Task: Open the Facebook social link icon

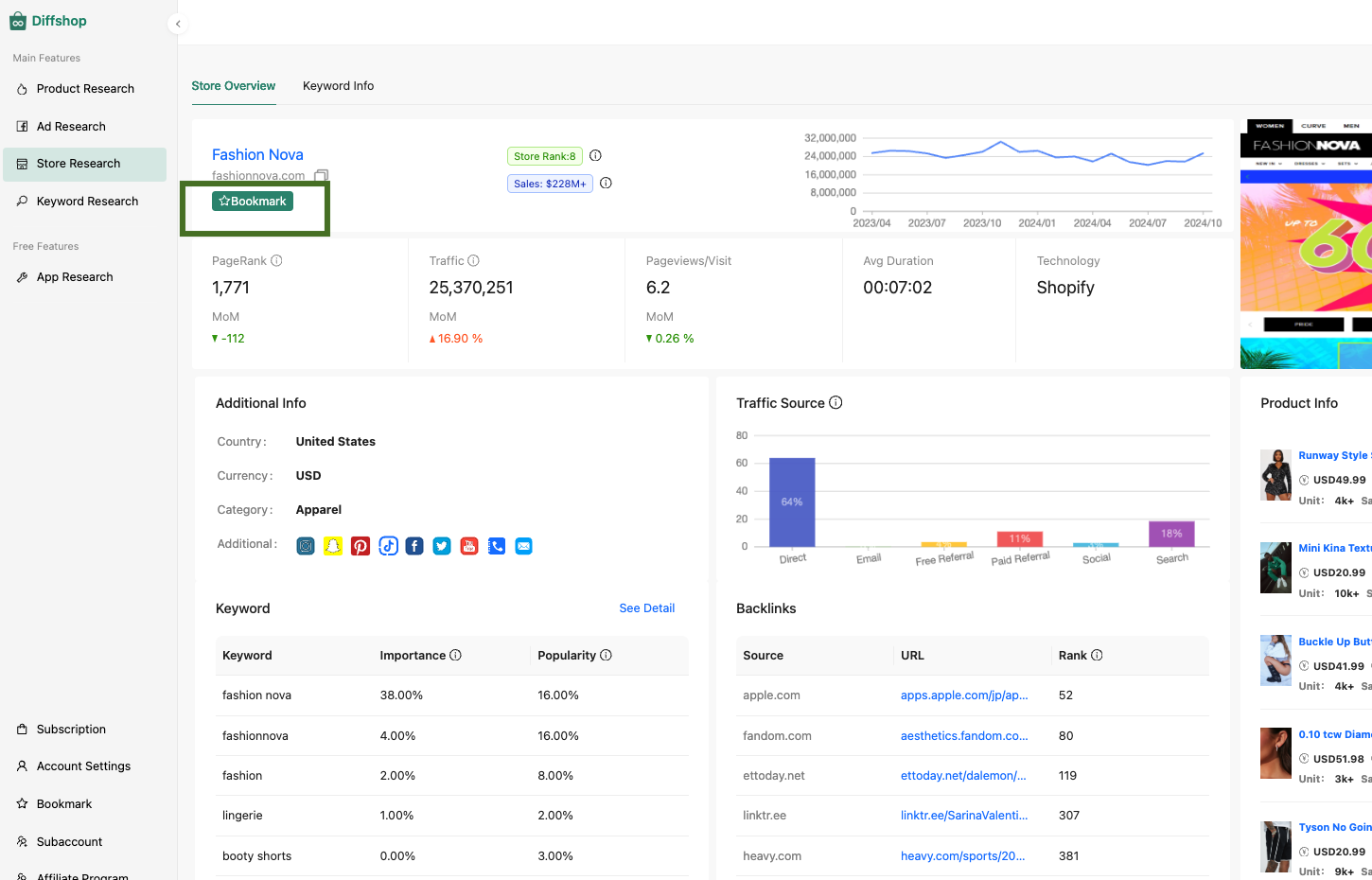Action: [414, 546]
